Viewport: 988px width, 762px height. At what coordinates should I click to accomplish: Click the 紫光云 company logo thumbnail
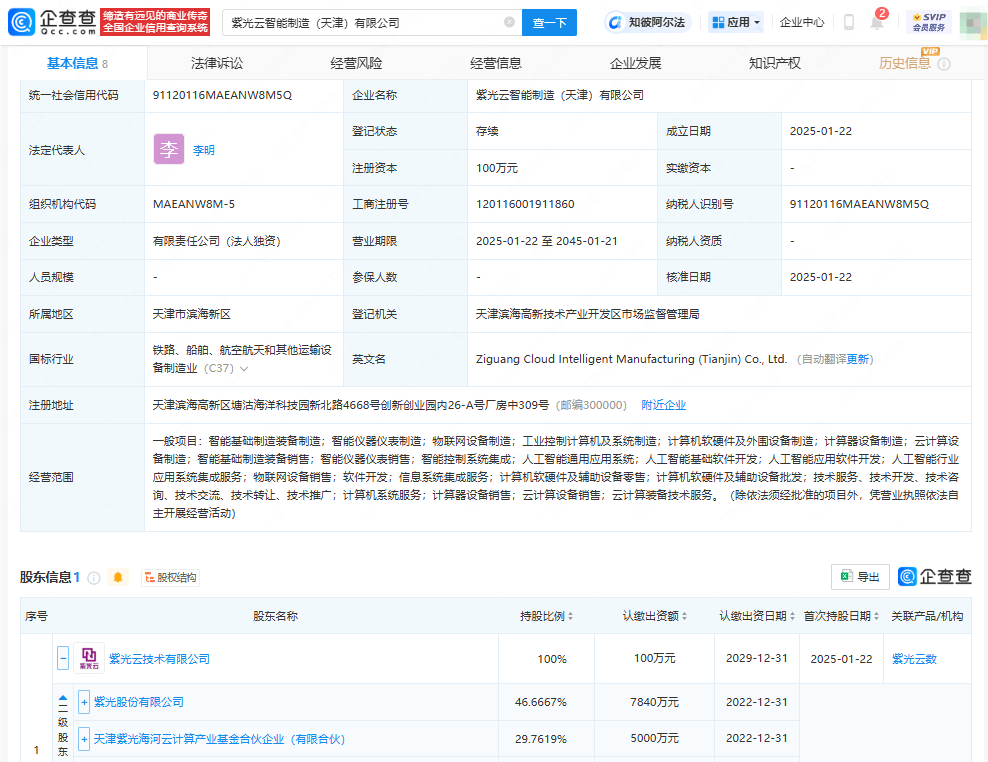point(89,659)
